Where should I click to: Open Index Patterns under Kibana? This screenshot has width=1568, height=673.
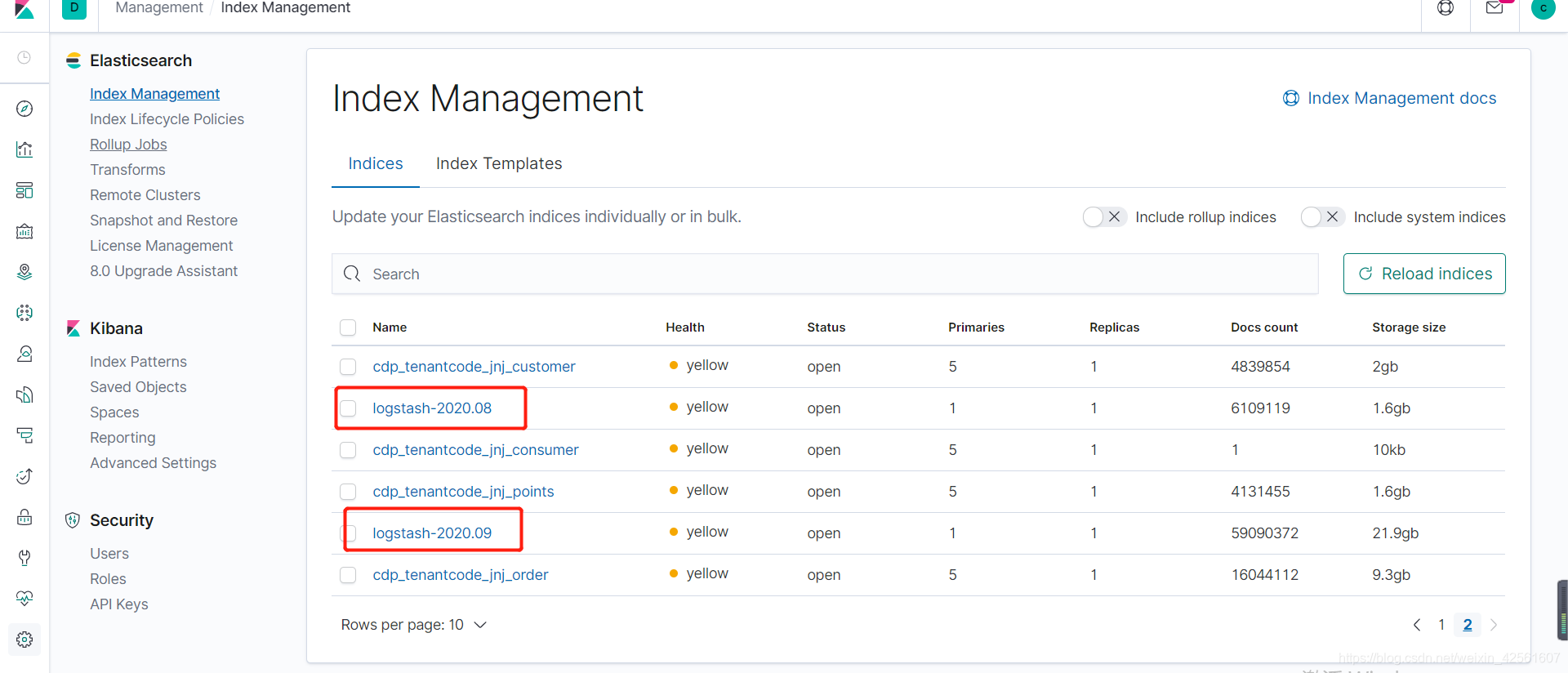[139, 362]
